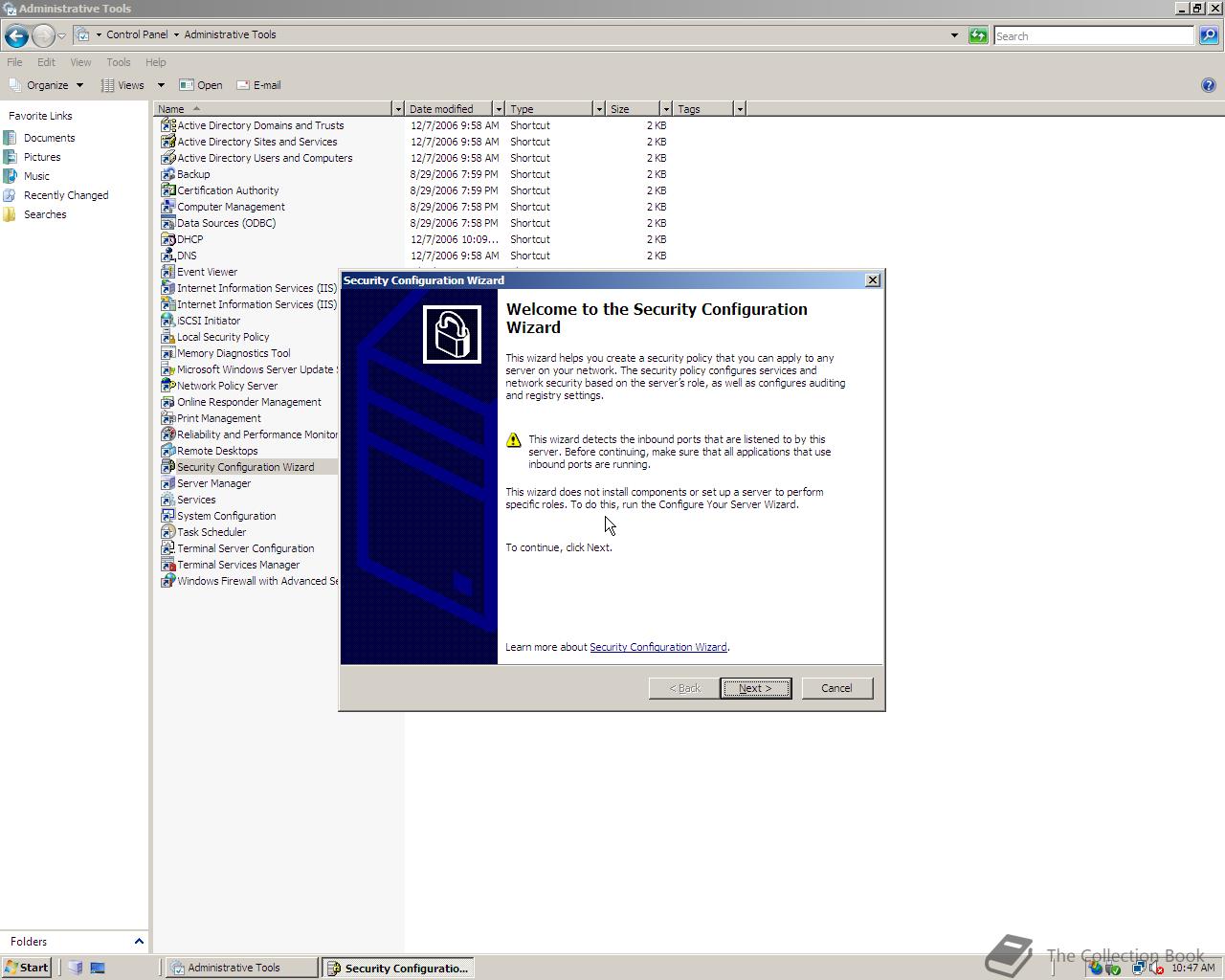Viewport: 1225px width, 980px height.
Task: Click the Local Security Policy icon
Action: coord(167,337)
